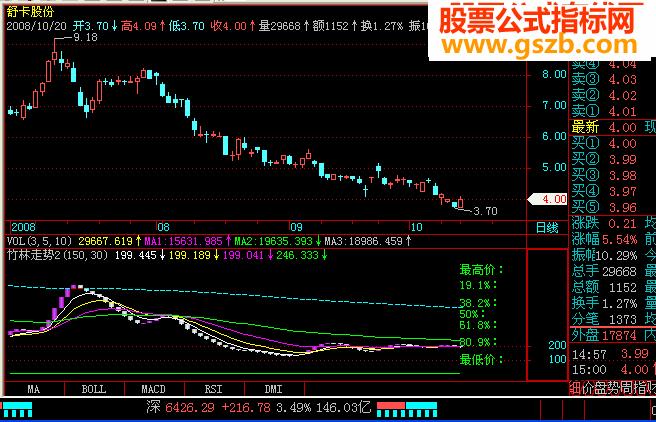The image size is (656, 422).
Task: Open the 价 tab in the bottom-right panel
Action: [587, 389]
